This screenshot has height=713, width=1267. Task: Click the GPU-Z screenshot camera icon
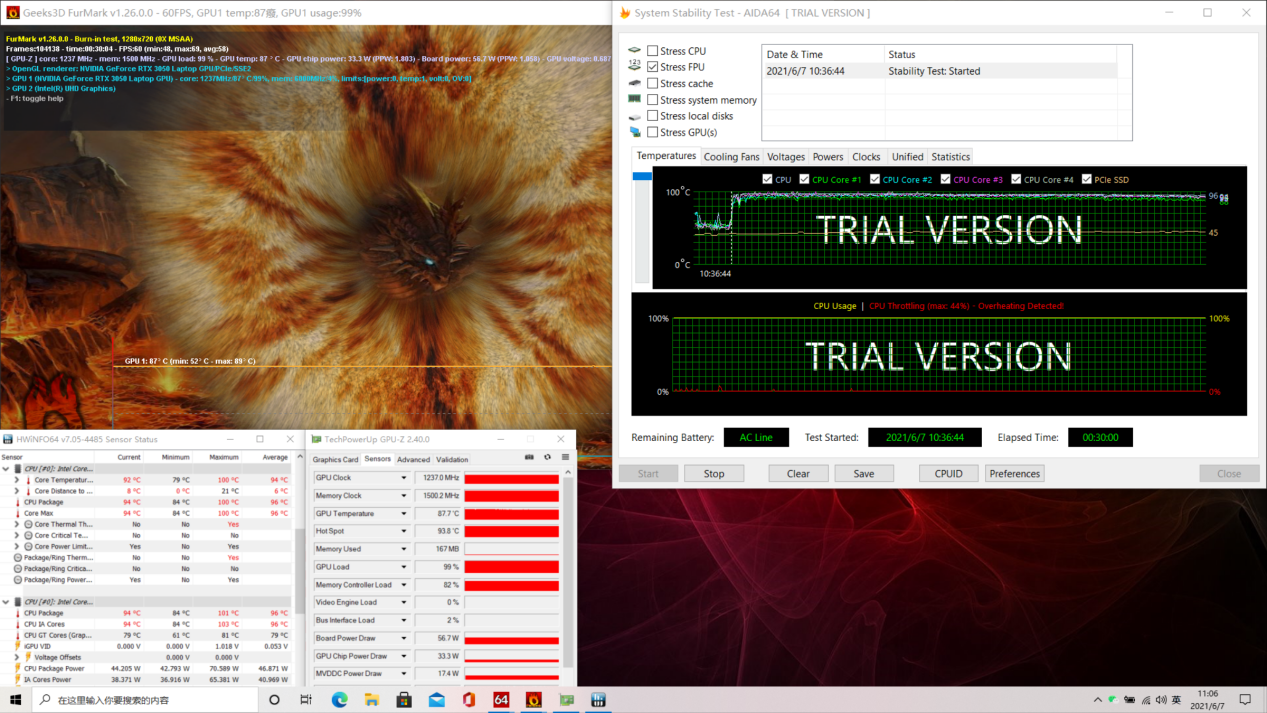click(x=529, y=458)
